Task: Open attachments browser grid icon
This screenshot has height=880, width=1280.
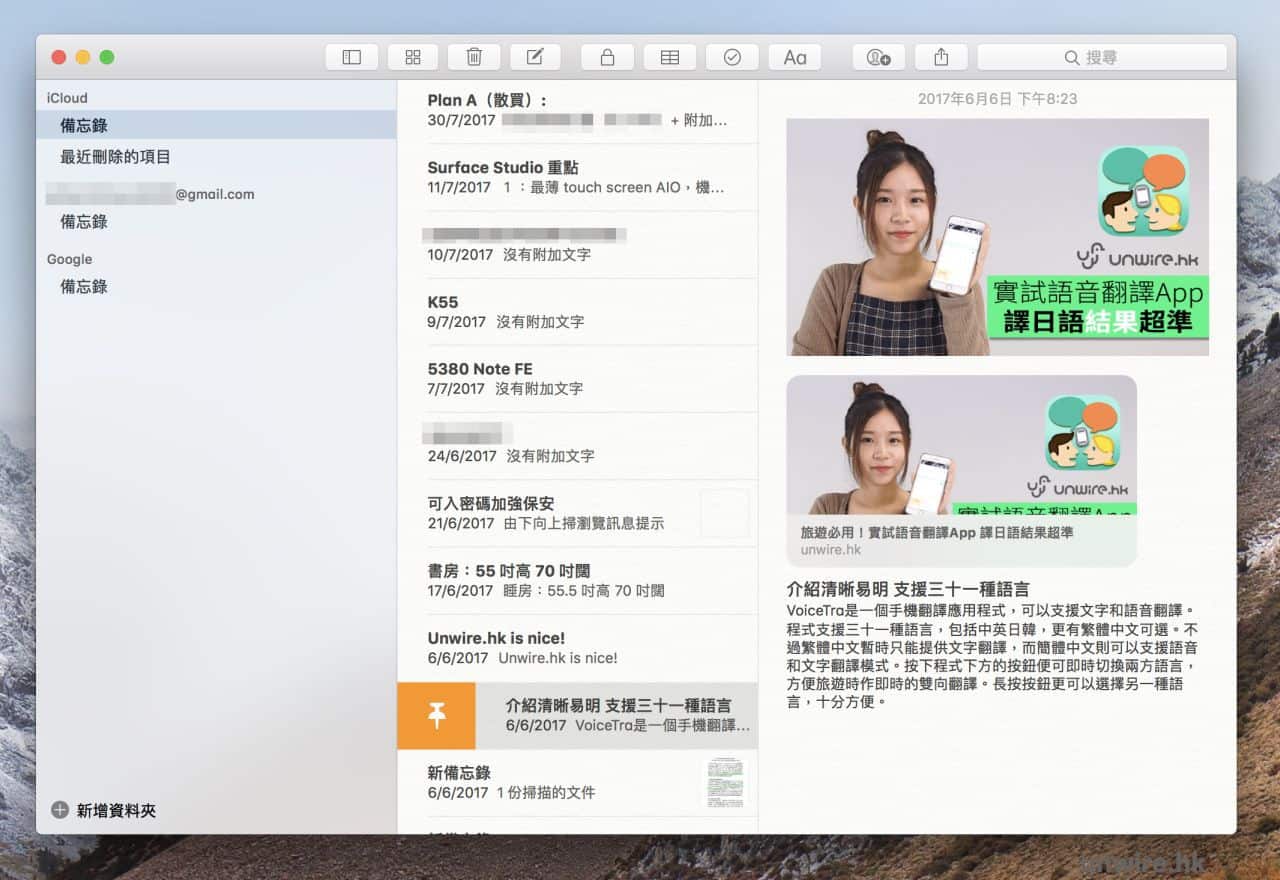Action: point(413,58)
